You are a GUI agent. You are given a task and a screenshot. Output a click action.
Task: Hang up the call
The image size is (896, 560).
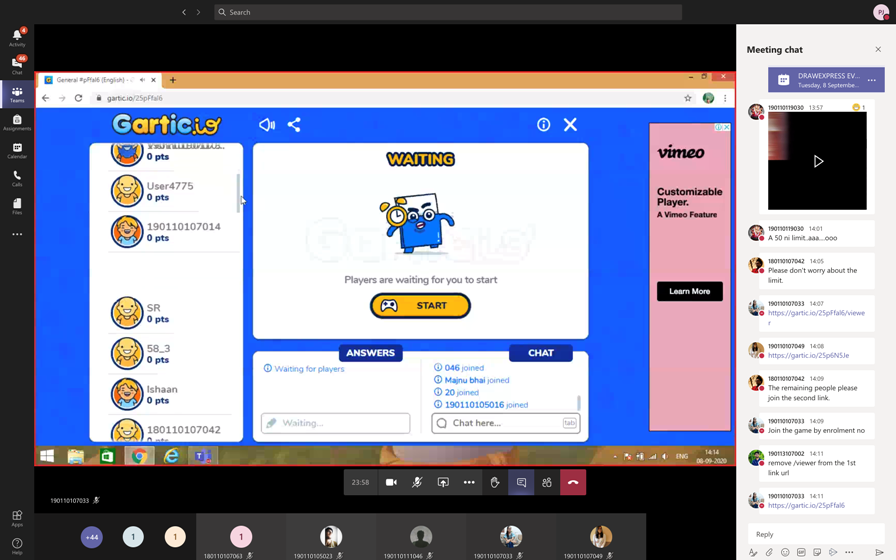tap(573, 482)
